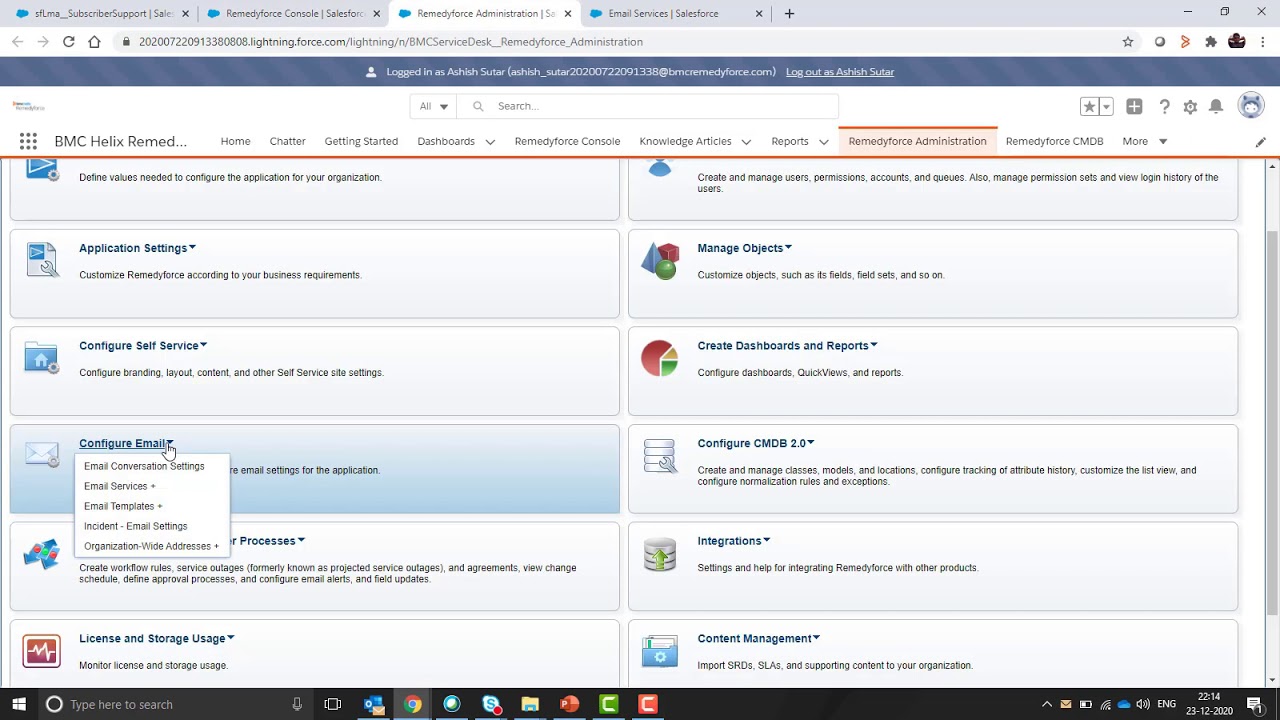
Task: Open Chrome extensions puzzle icon
Action: pyautogui.click(x=1211, y=42)
